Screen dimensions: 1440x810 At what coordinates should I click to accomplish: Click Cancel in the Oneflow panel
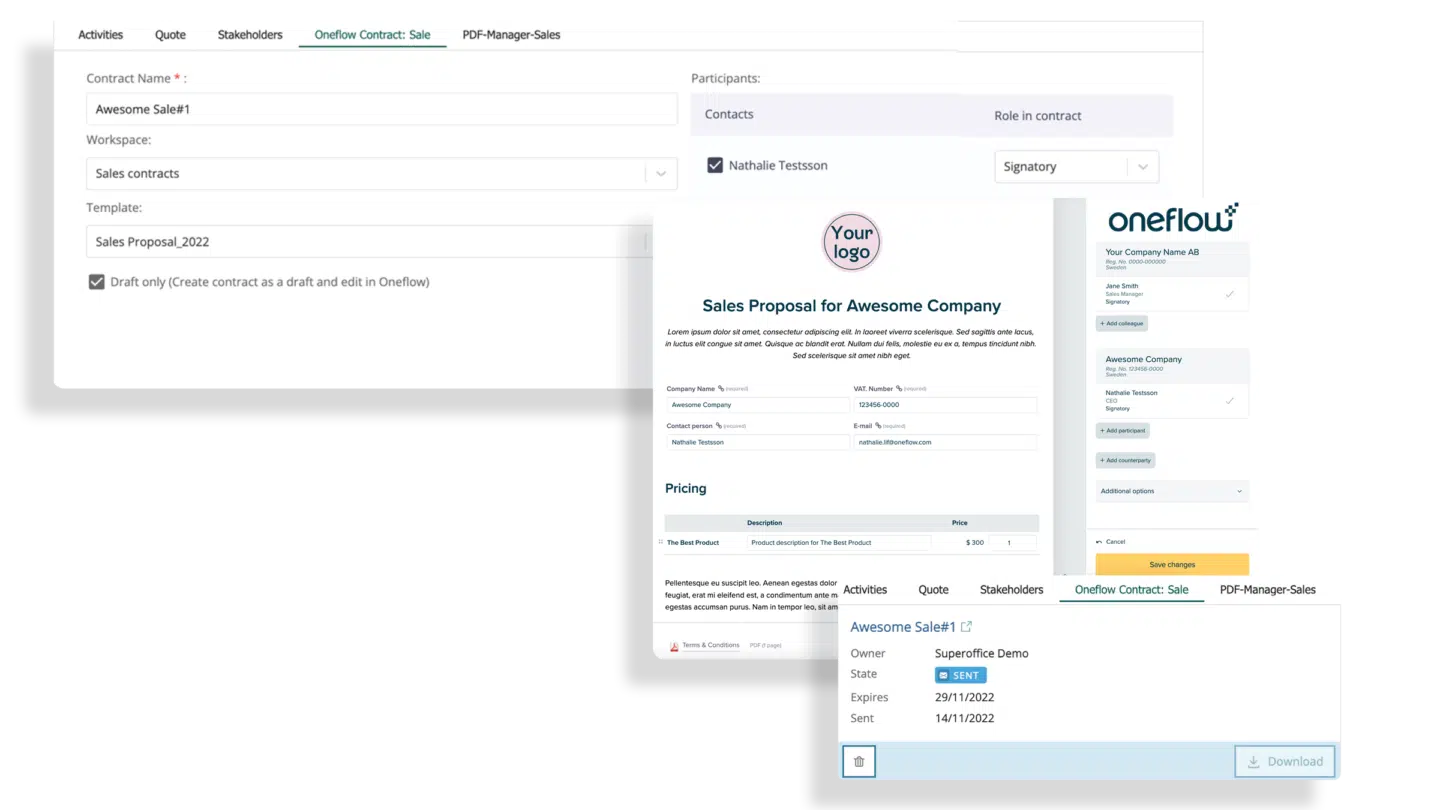(x=1111, y=542)
